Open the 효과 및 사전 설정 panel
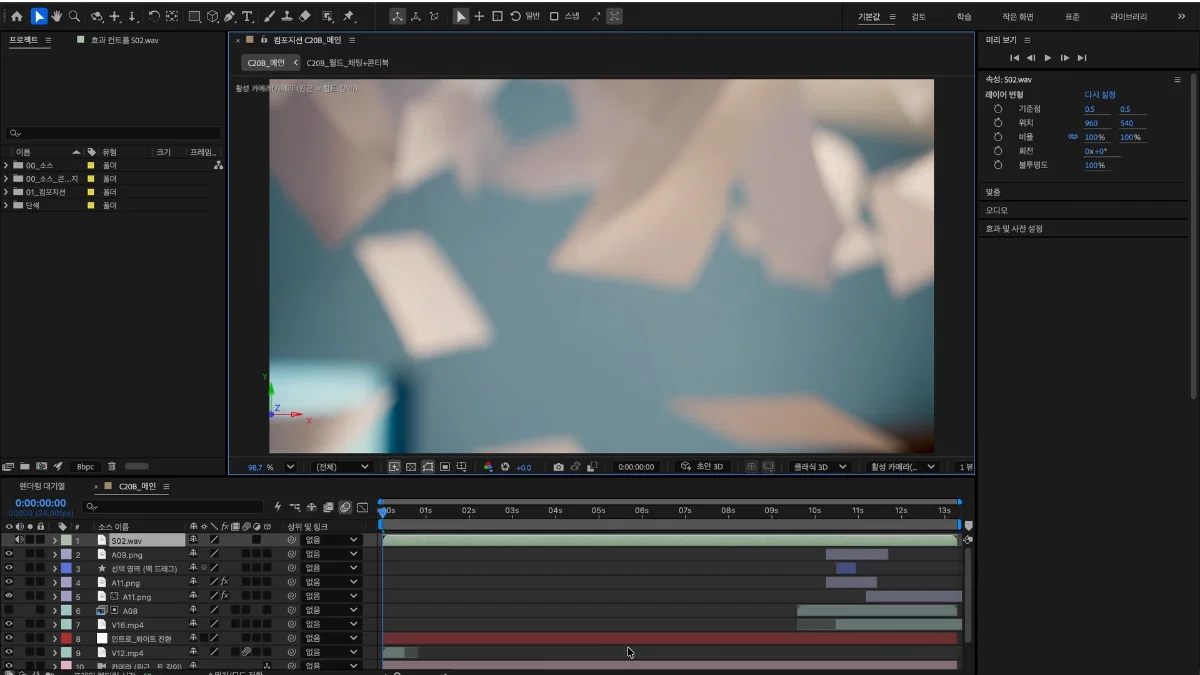 point(1014,228)
